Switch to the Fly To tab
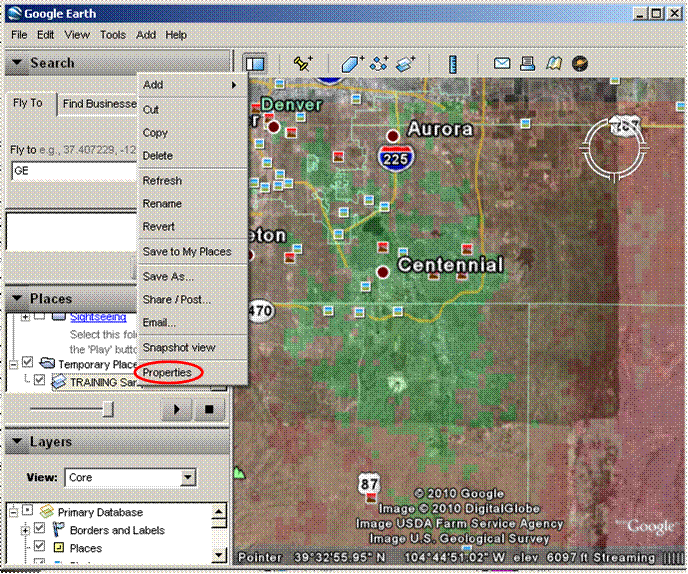688x574 pixels. coord(28,103)
